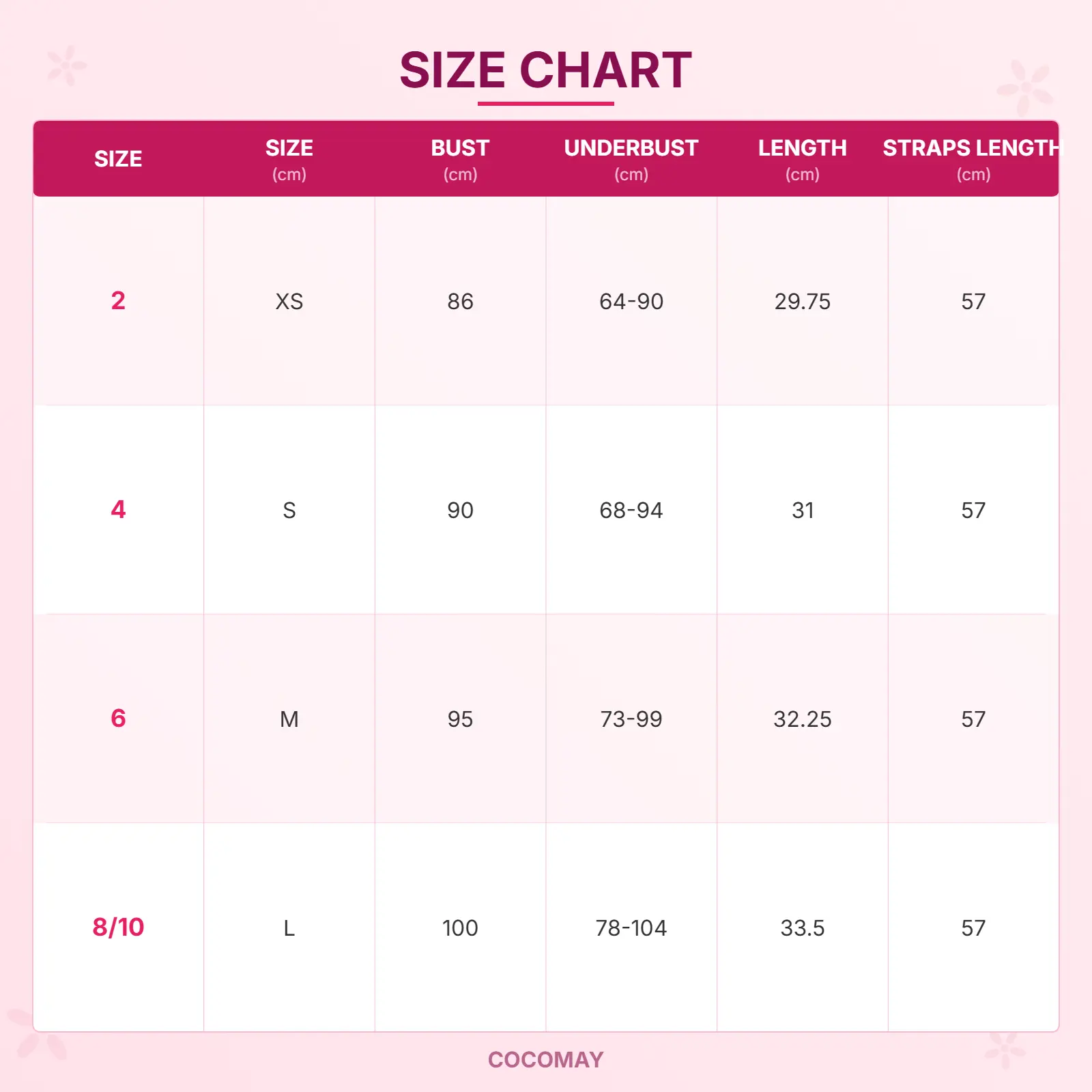Viewport: 1092px width, 1092px height.
Task: Select the pink size 4 row label
Action: click(x=118, y=510)
